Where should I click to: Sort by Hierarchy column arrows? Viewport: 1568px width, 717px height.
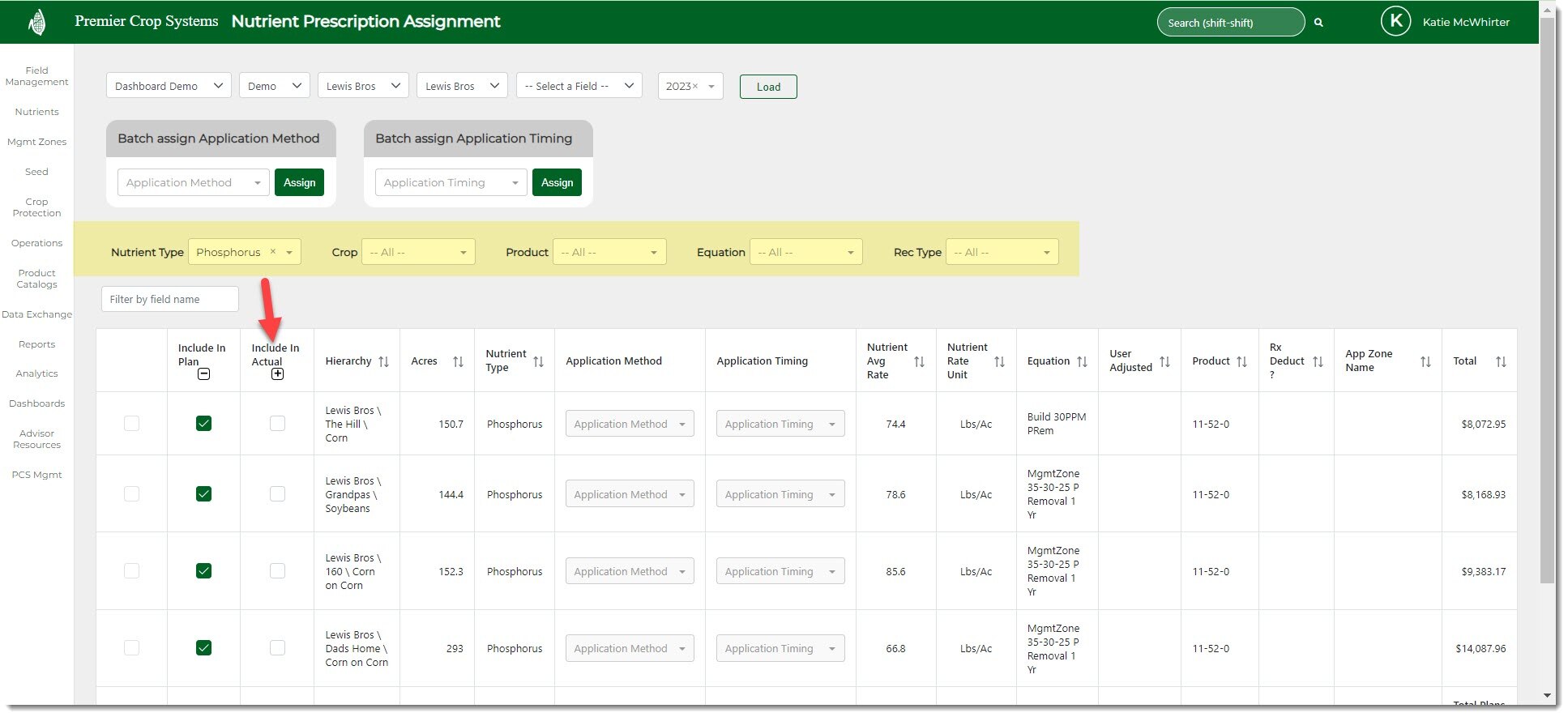tap(384, 362)
